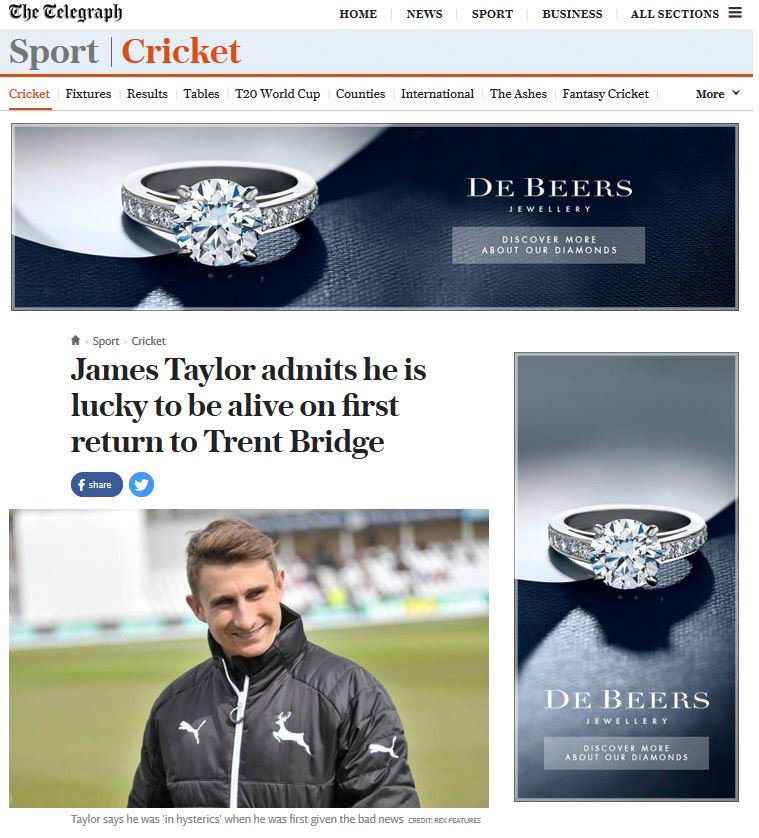759x838 pixels.
Task: Click the Sport breadcrumb link
Action: point(106,341)
